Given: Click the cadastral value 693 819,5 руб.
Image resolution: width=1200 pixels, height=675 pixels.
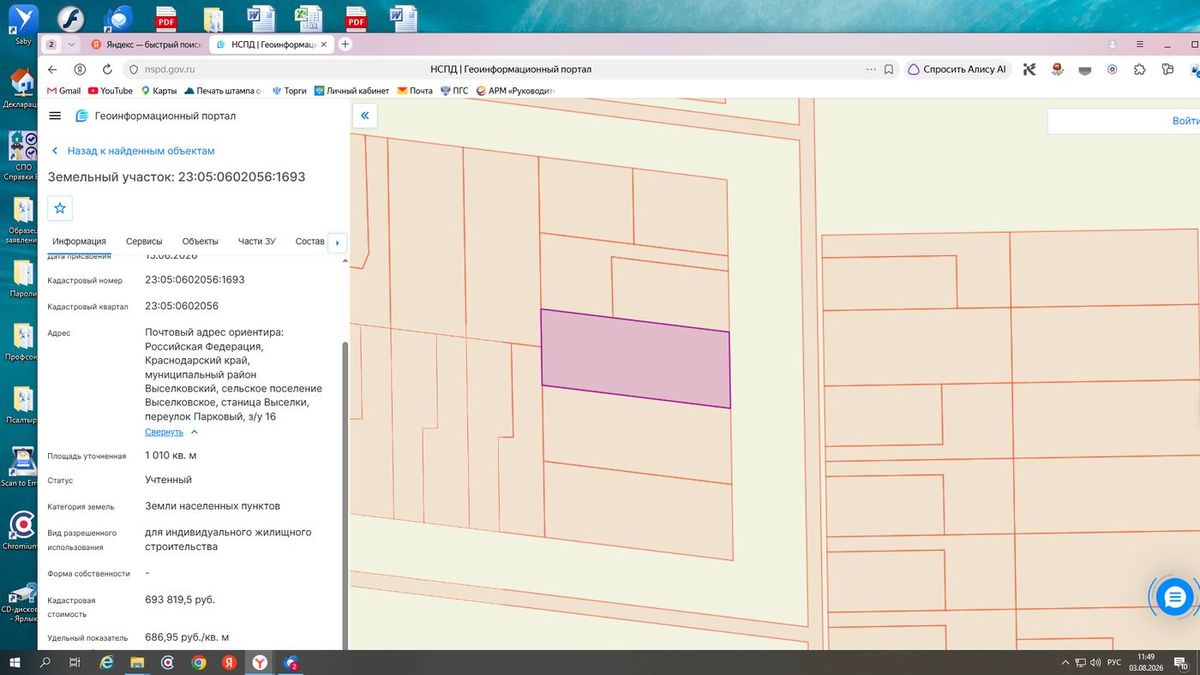Looking at the screenshot, I should [x=180, y=600].
